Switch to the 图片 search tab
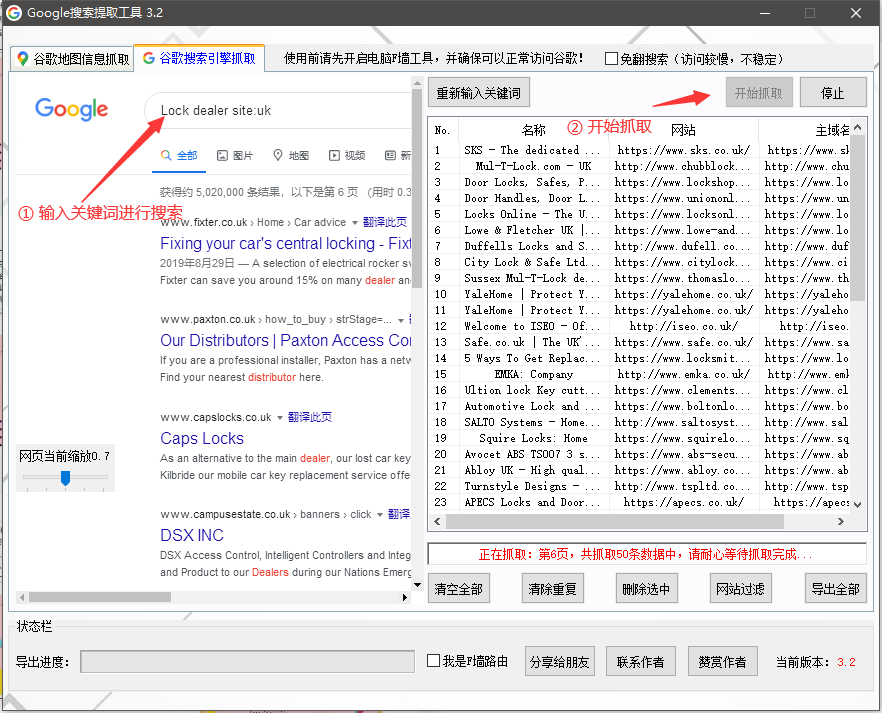Screen dimensions: 882x713 235,155
